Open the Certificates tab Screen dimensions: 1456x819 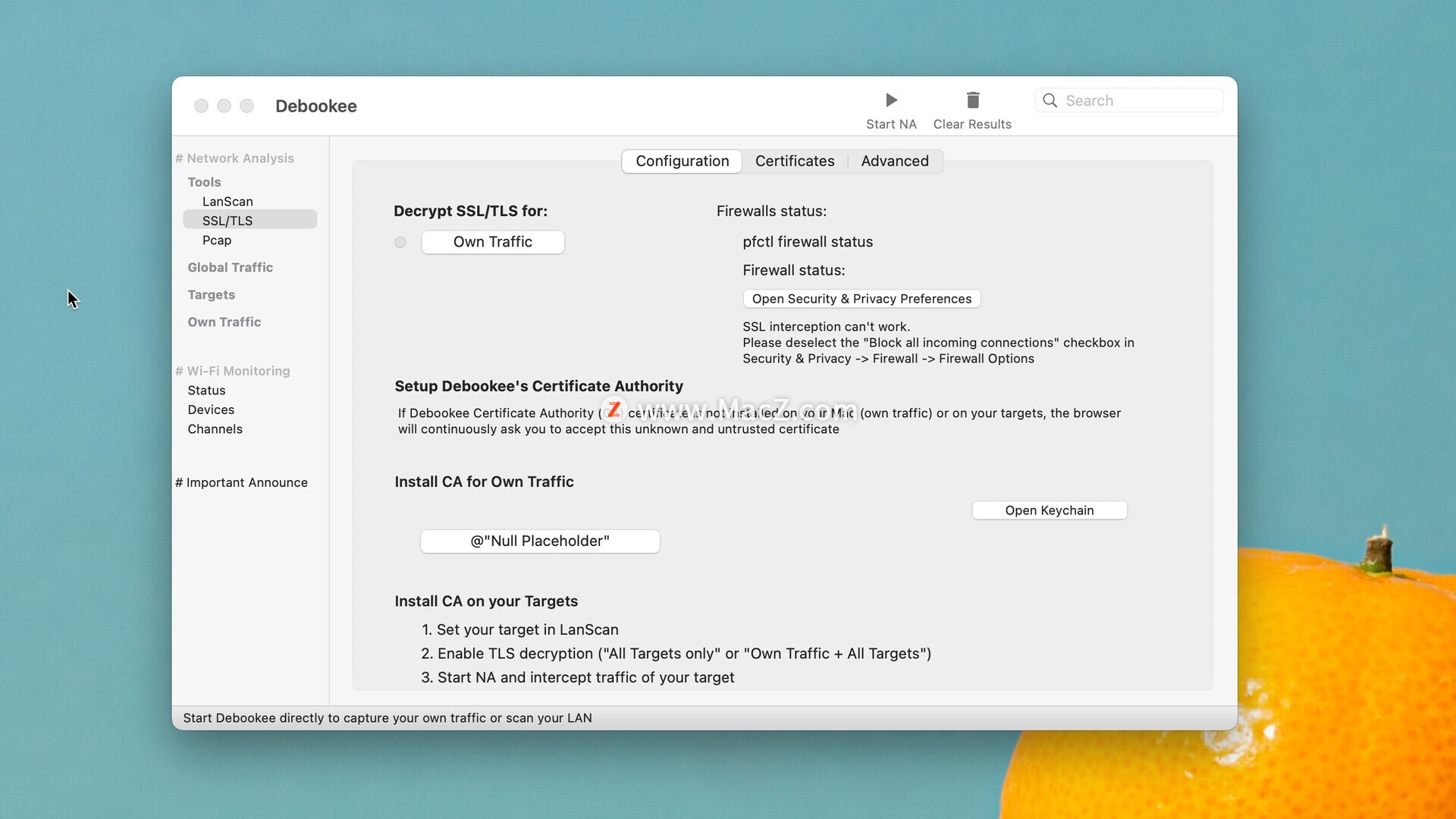click(x=795, y=161)
